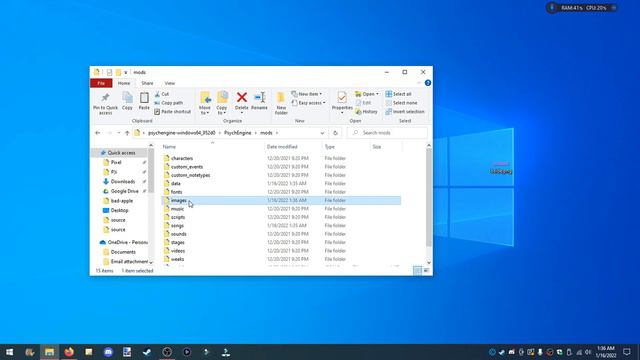Switch to the Home ribbon tab
The image size is (640, 360).
pos(124,83)
